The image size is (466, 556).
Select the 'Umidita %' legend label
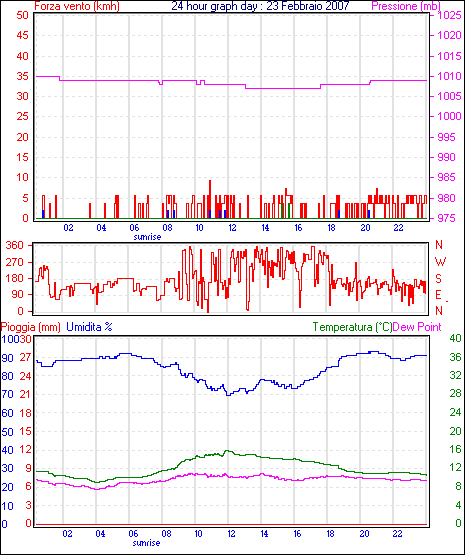pos(89,327)
